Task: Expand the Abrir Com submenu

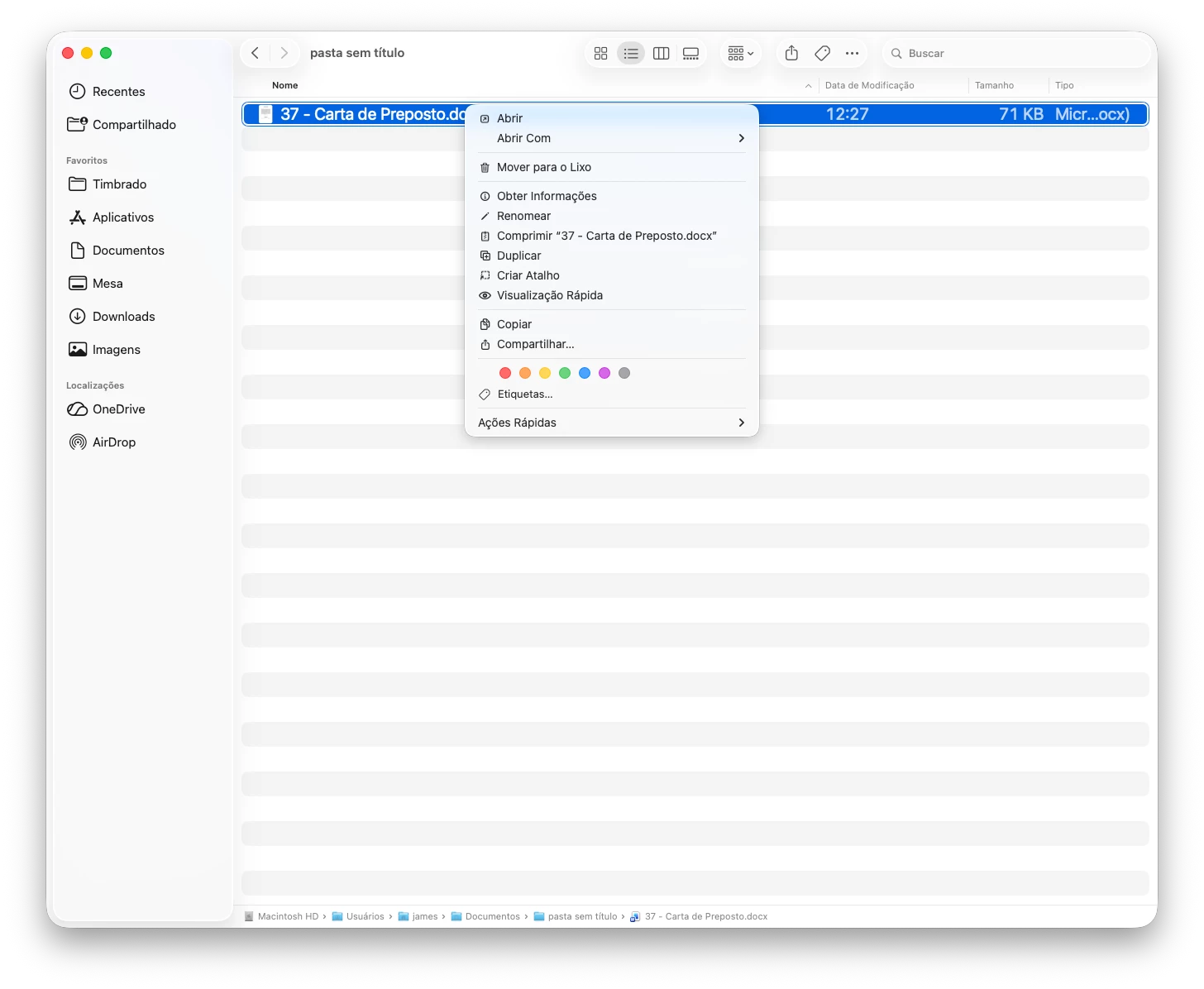Action: click(612, 138)
